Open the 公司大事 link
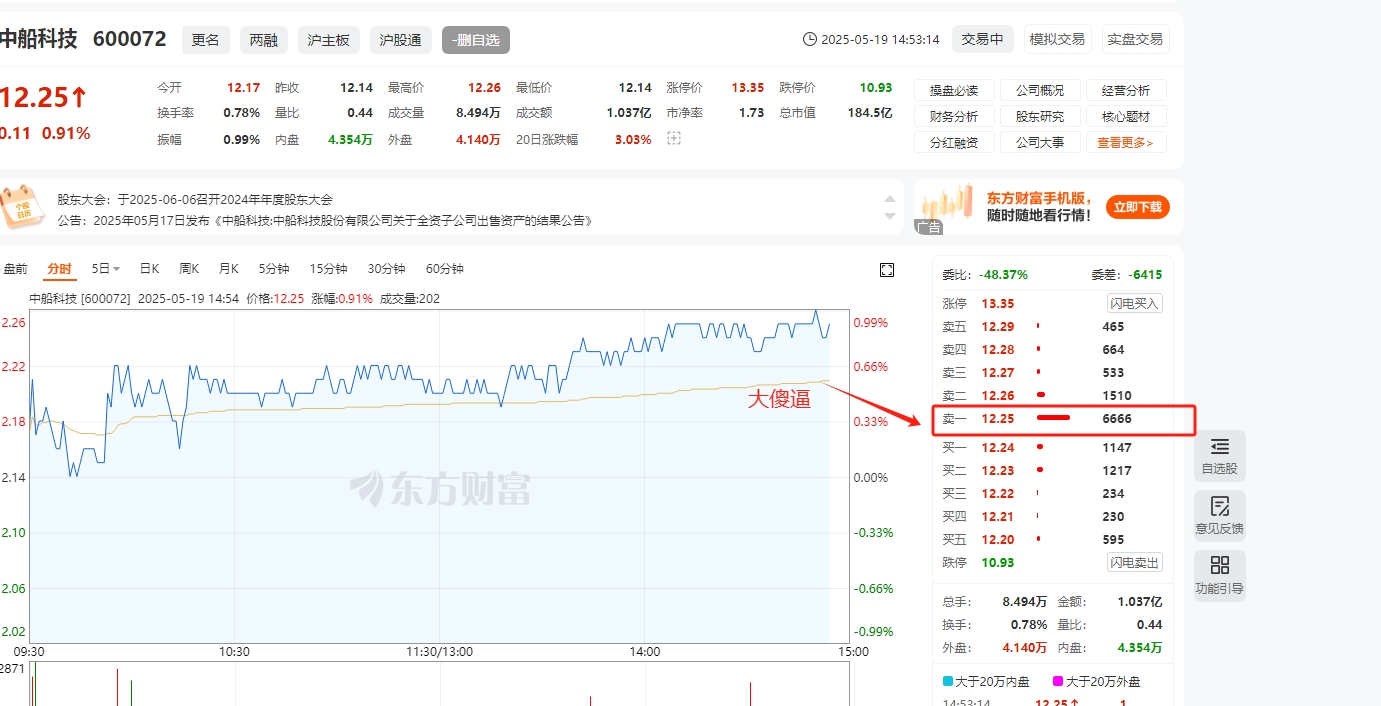This screenshot has width=1381, height=706. [x=1040, y=142]
